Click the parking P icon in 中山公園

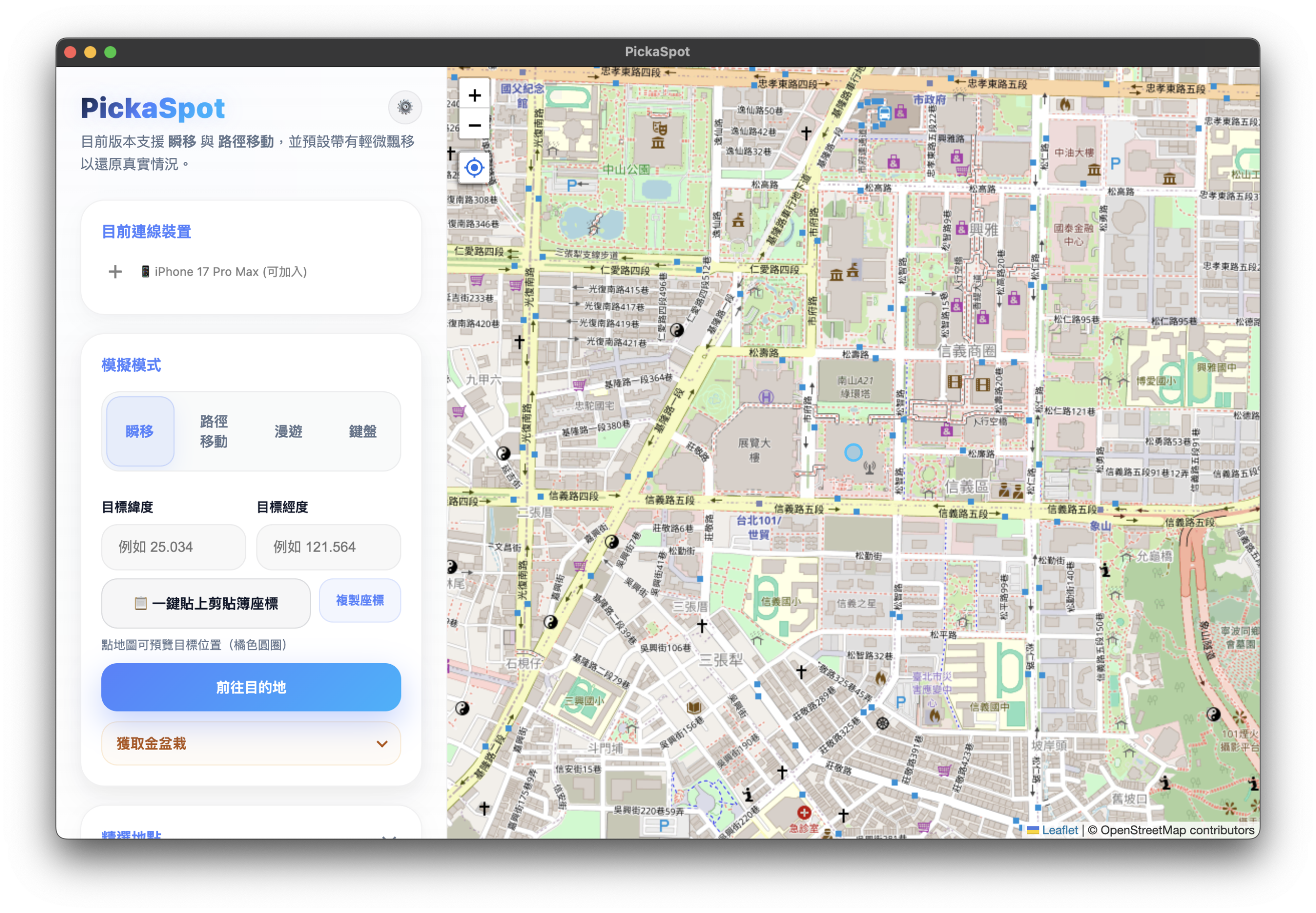click(571, 186)
